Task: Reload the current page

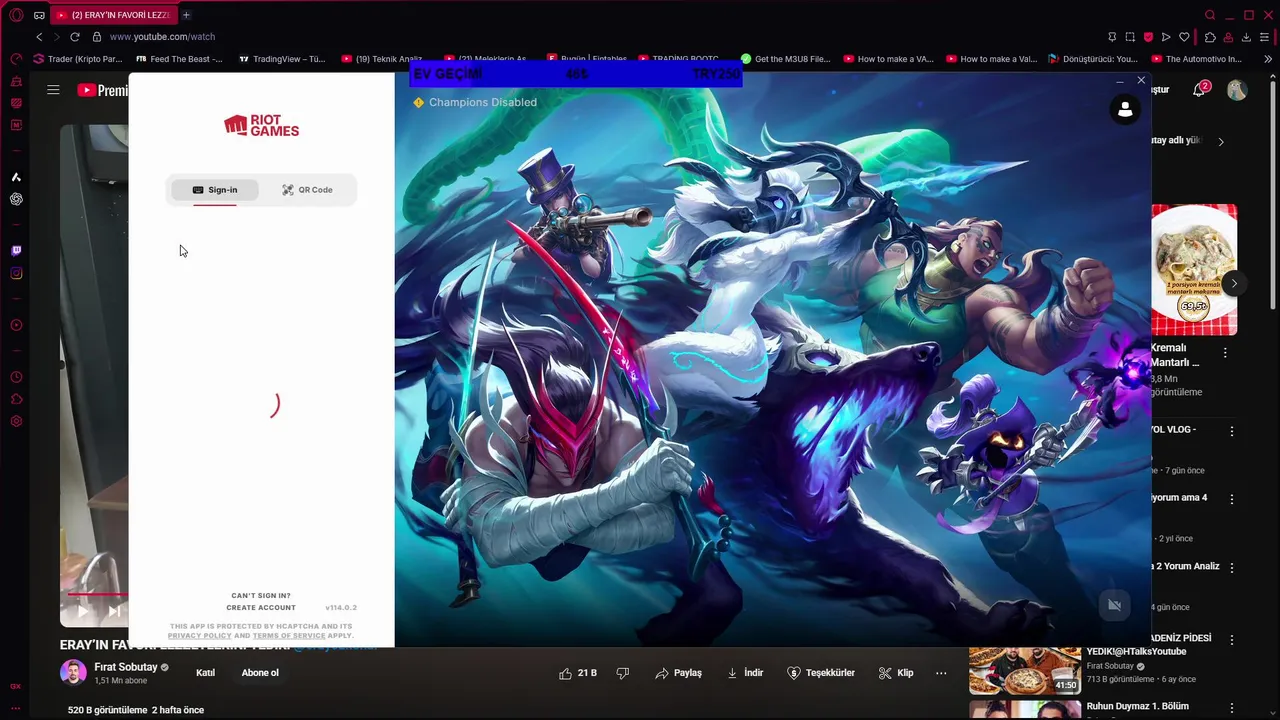Action: coord(75,37)
